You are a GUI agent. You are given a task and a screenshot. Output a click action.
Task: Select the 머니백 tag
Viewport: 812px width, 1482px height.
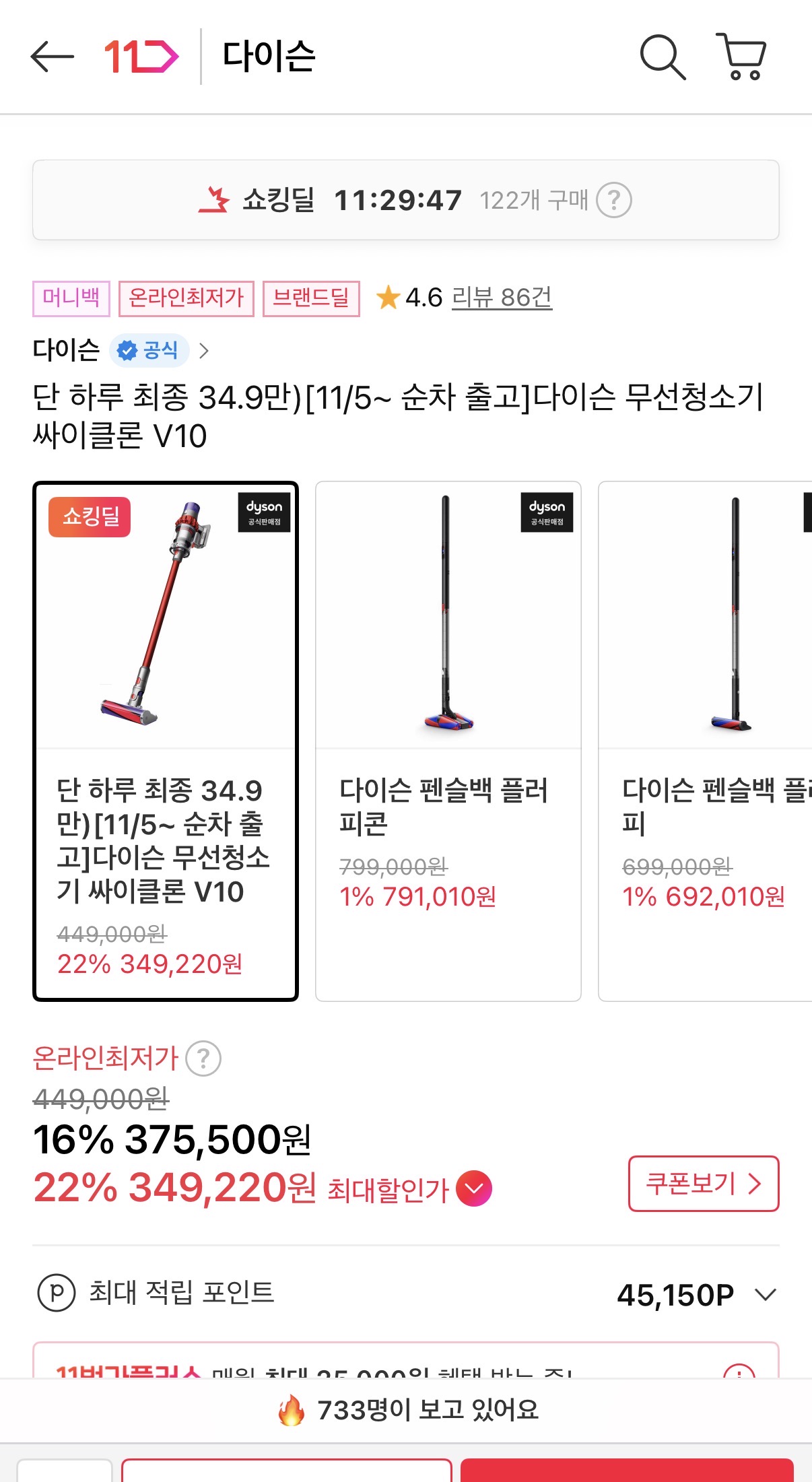71,298
